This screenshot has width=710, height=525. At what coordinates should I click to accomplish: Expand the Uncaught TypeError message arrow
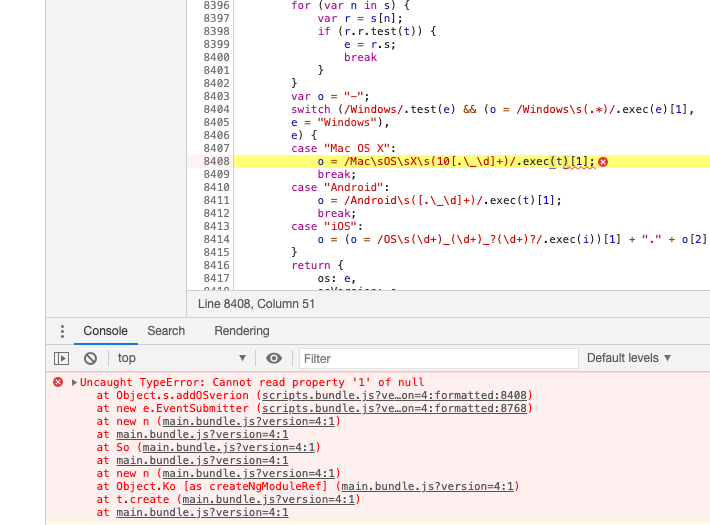coord(74,383)
